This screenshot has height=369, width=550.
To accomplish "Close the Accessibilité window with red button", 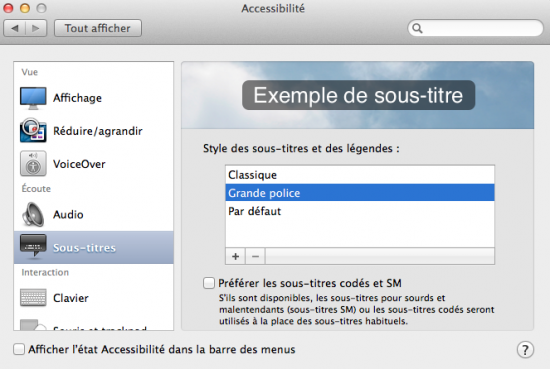I will point(8,8).
